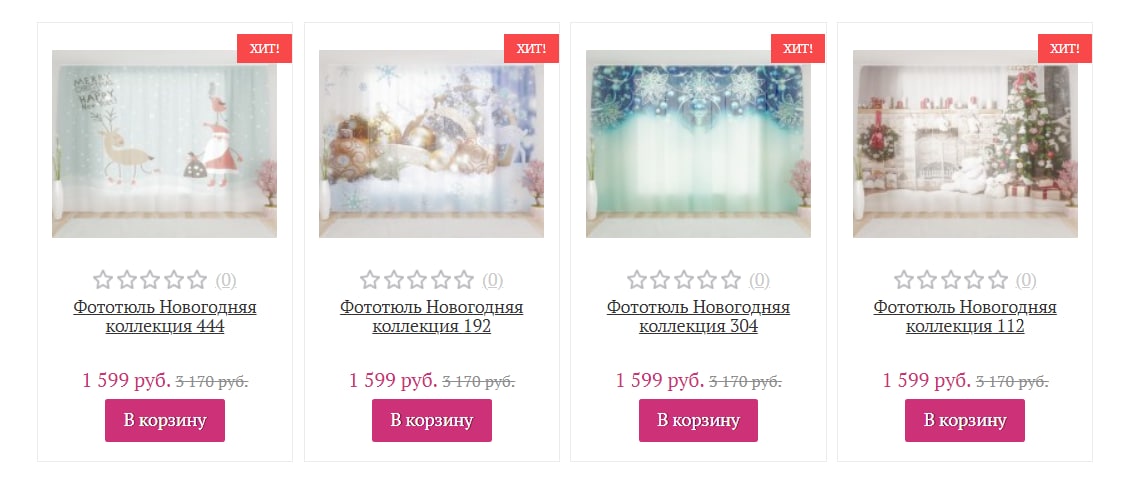Click ХИТ! badge on collection 112 card
The width and height of the screenshot is (1146, 478).
tap(1065, 48)
